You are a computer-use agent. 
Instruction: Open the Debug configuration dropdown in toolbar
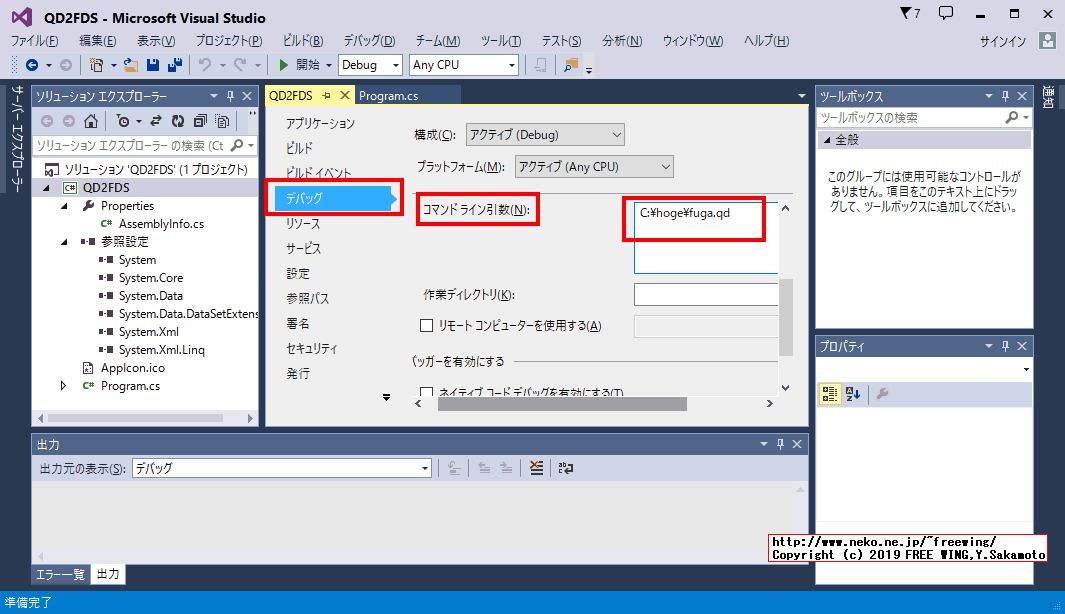[370, 65]
